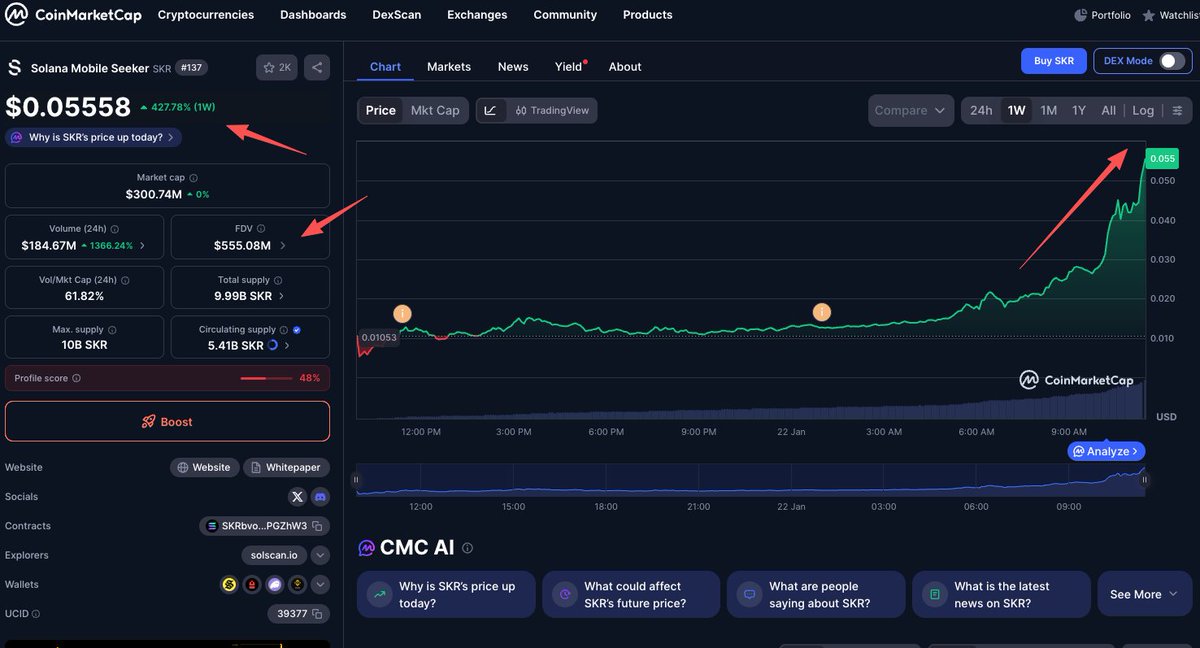Open Portfolio from the top bar
Image resolution: width=1200 pixels, height=648 pixels.
[x=1102, y=15]
